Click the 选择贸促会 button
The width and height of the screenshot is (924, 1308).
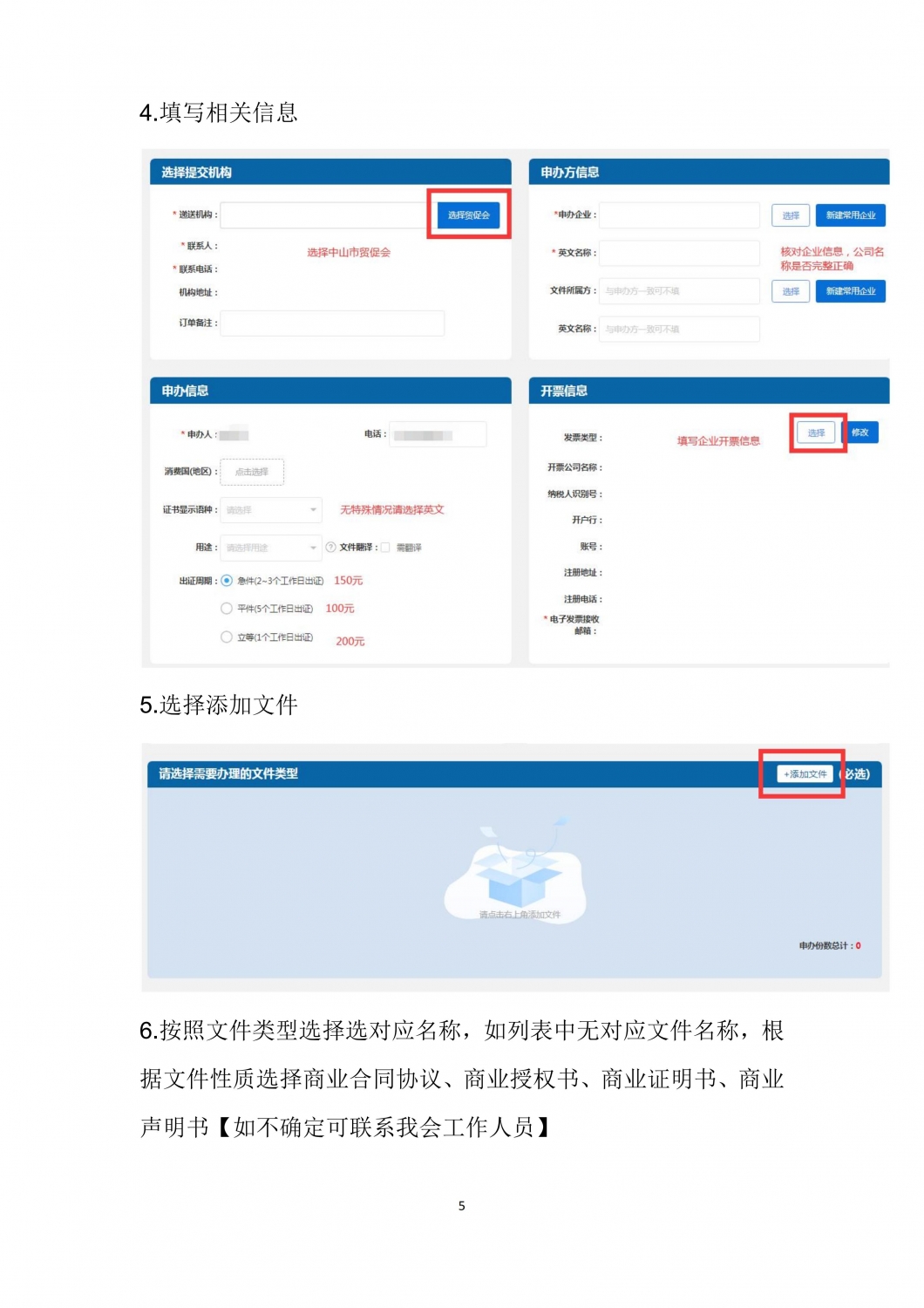(x=469, y=215)
